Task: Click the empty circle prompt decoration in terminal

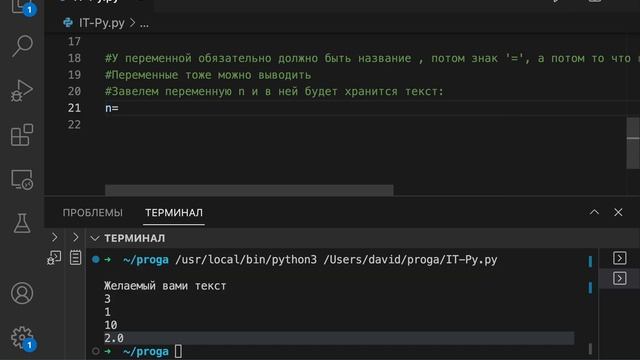Action: tap(96, 351)
